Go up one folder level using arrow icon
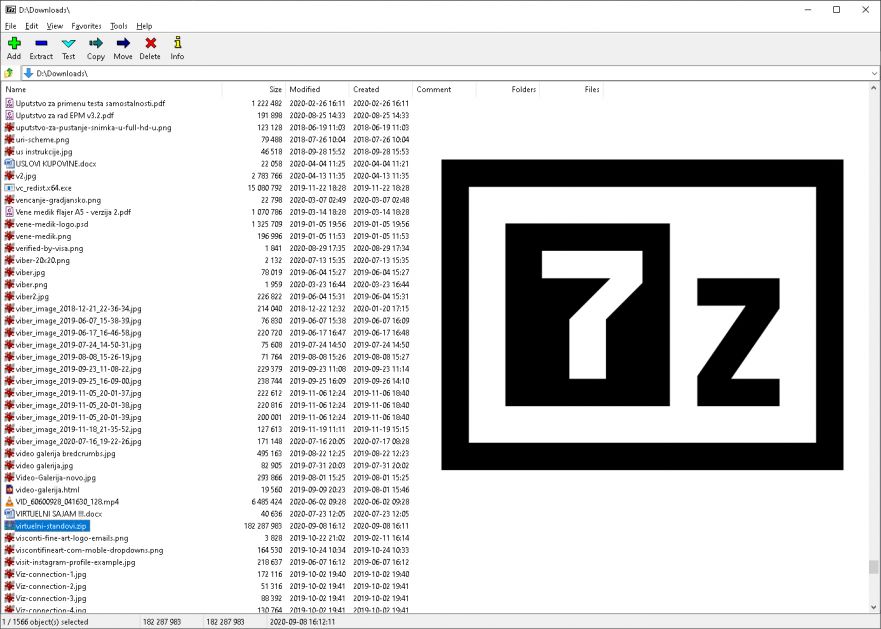This screenshot has height=629, width=881. click(x=9, y=73)
